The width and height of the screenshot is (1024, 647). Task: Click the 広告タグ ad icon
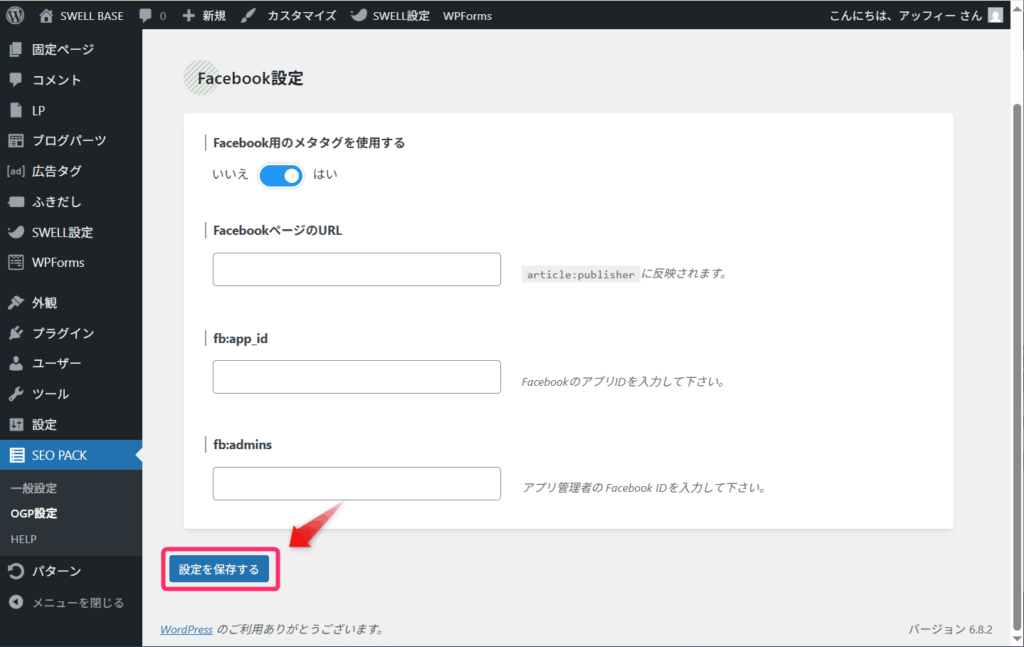pos(16,171)
